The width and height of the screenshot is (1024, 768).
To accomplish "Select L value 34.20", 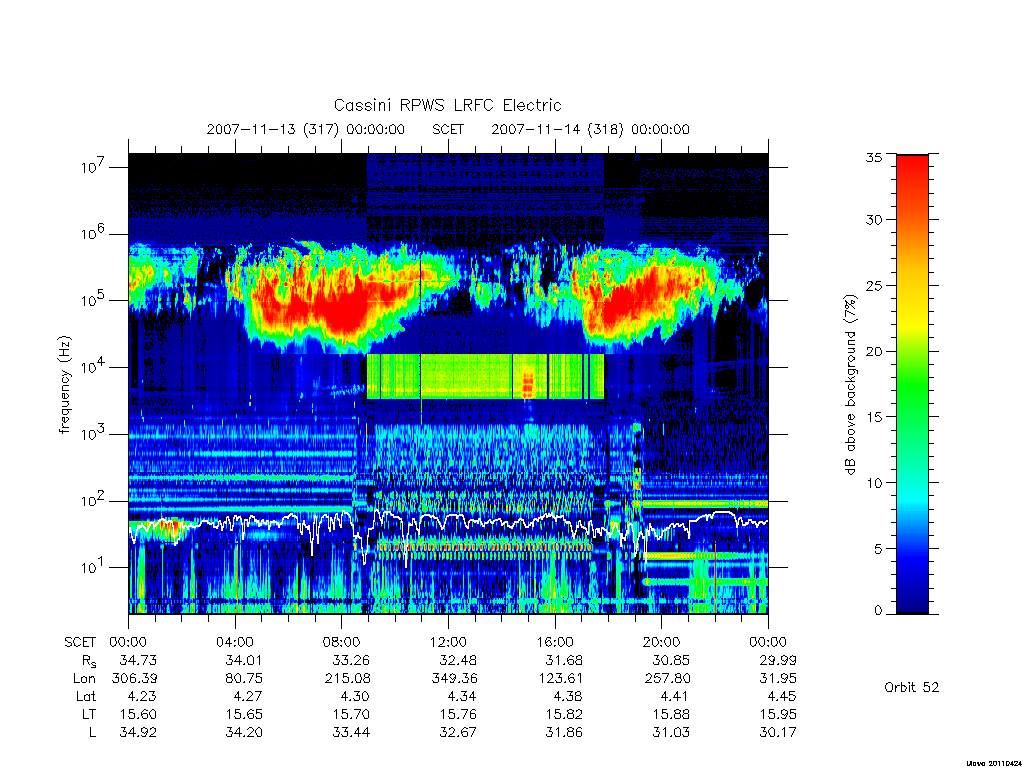I will [x=244, y=733].
